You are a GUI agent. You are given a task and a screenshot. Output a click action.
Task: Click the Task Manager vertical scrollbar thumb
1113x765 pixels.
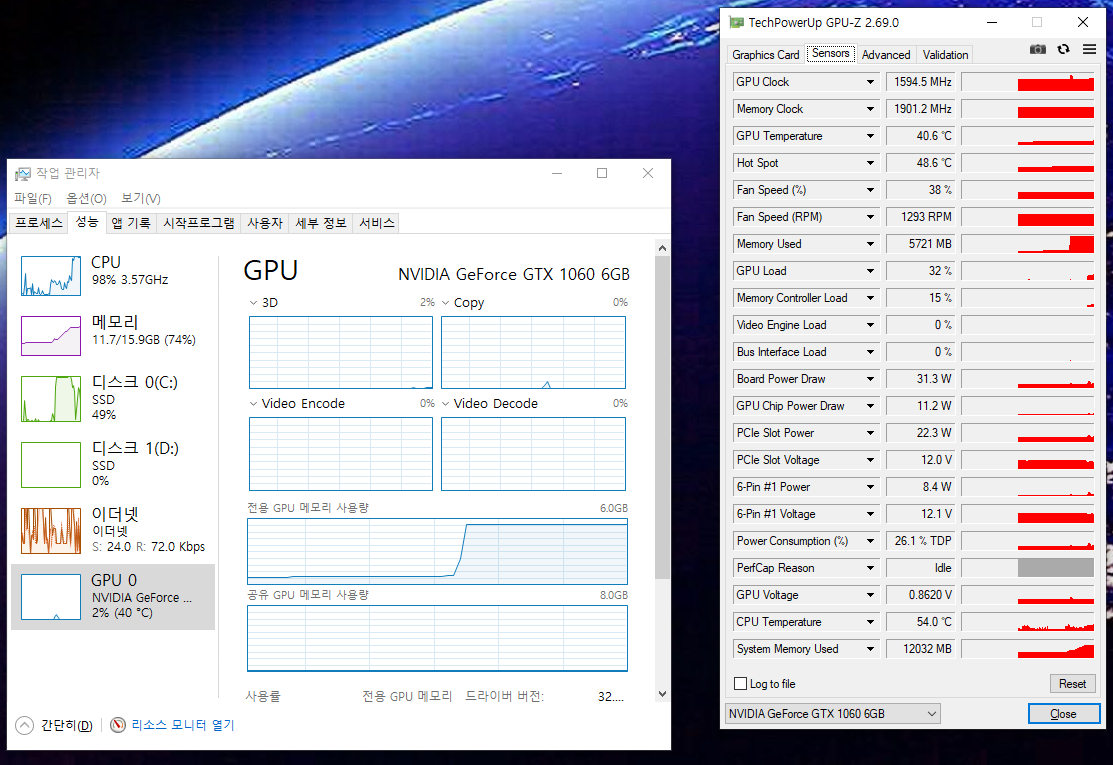pos(662,417)
